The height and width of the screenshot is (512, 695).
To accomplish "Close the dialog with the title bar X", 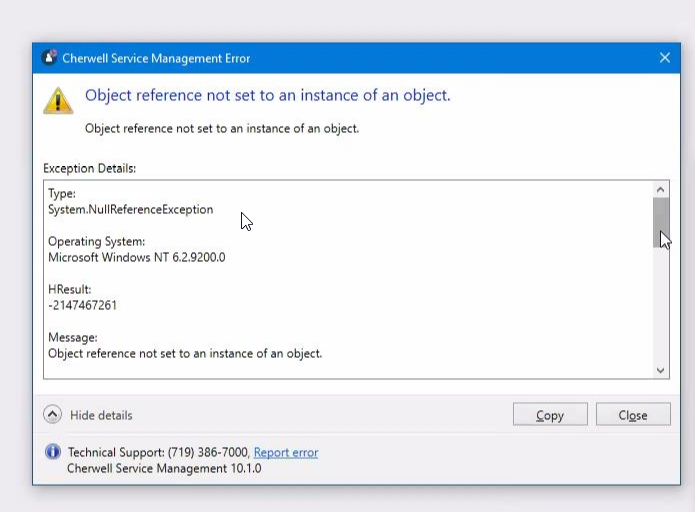I will coord(664,58).
